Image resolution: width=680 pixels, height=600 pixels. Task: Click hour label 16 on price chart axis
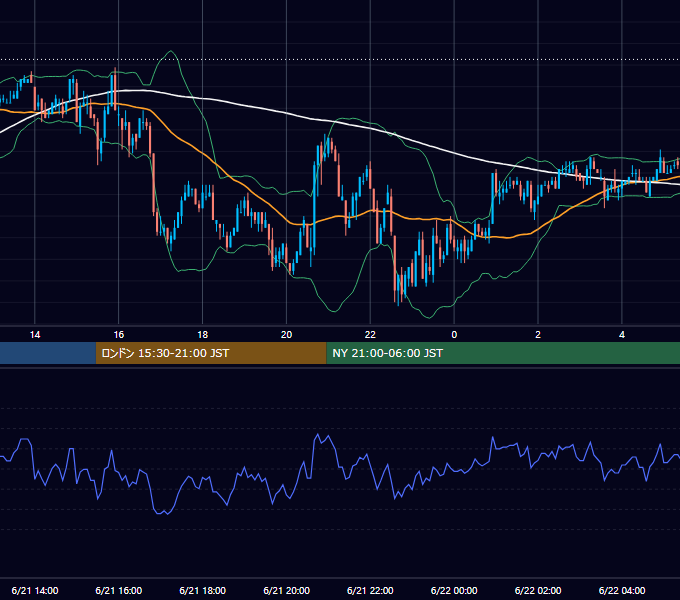click(x=118, y=335)
